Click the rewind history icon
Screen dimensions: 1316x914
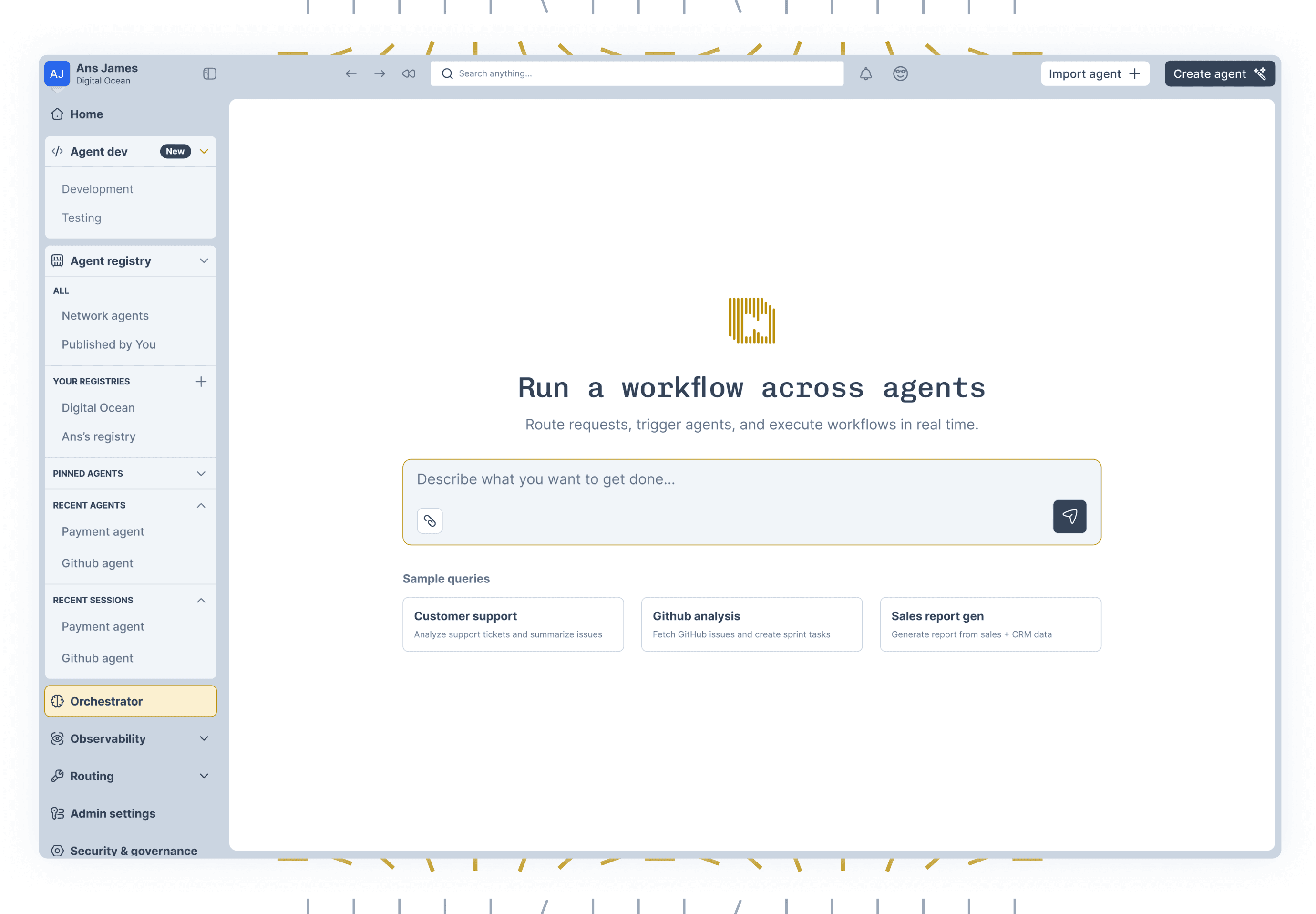tap(409, 73)
